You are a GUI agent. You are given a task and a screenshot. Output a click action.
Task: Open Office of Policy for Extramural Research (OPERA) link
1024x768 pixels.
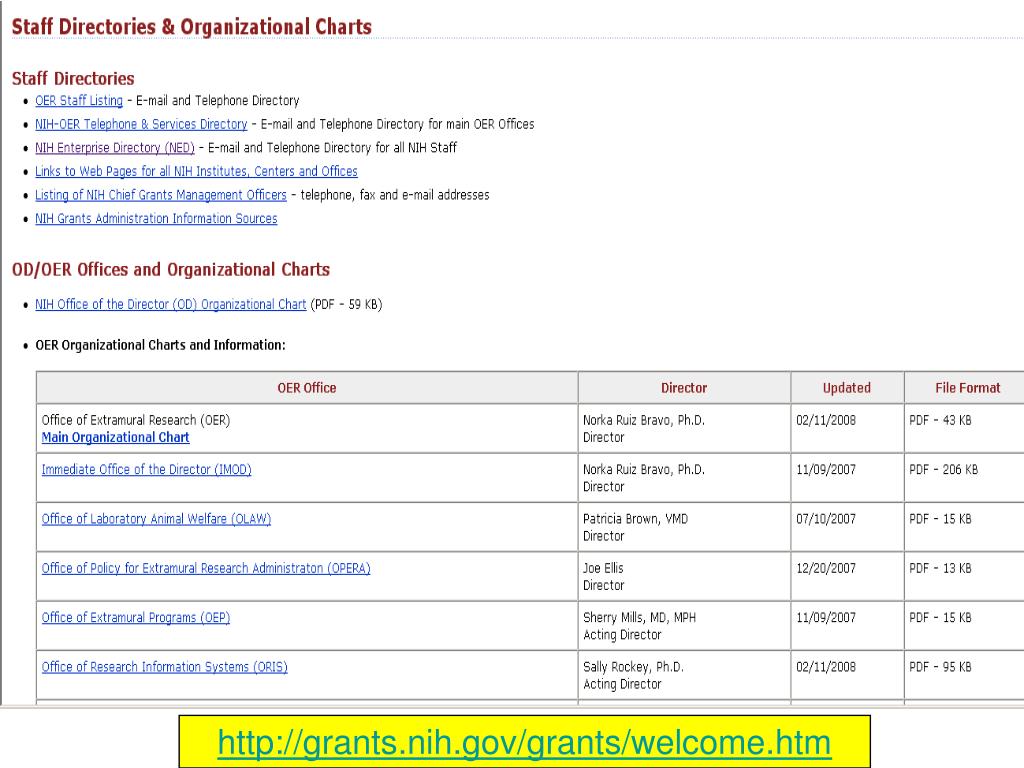point(206,568)
